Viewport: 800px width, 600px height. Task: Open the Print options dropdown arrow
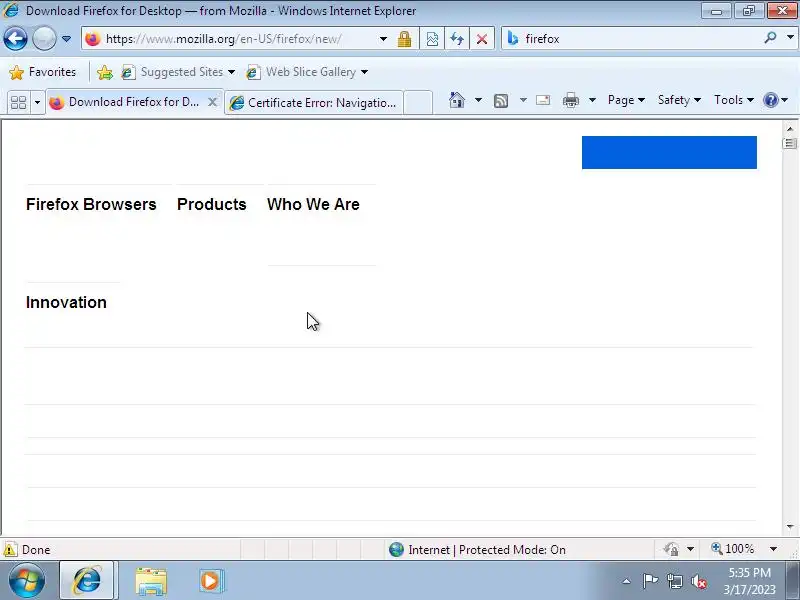point(592,100)
